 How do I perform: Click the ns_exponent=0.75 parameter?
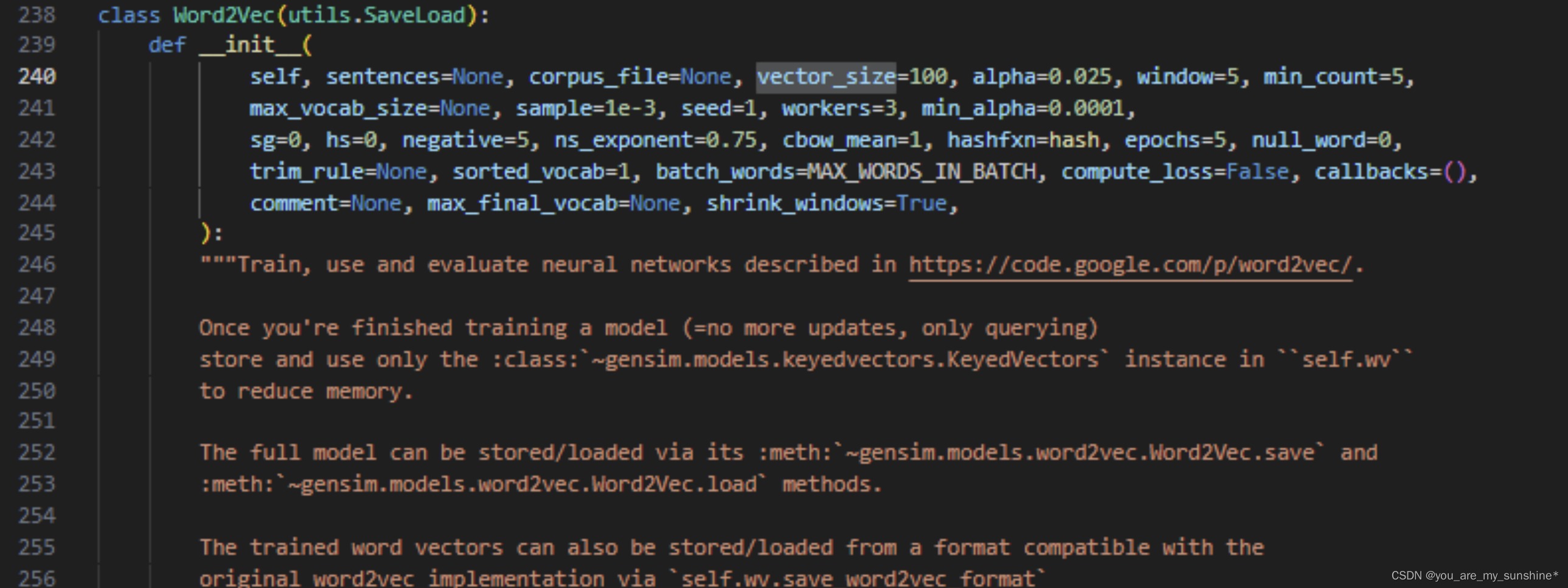tap(656, 140)
